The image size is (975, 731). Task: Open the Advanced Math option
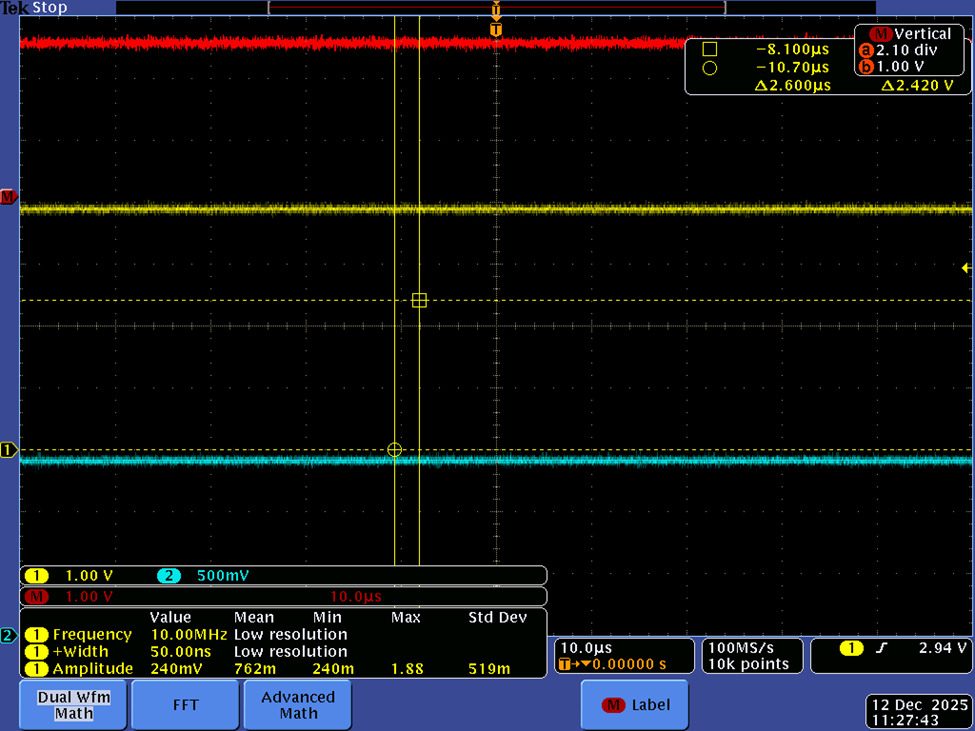tap(298, 705)
